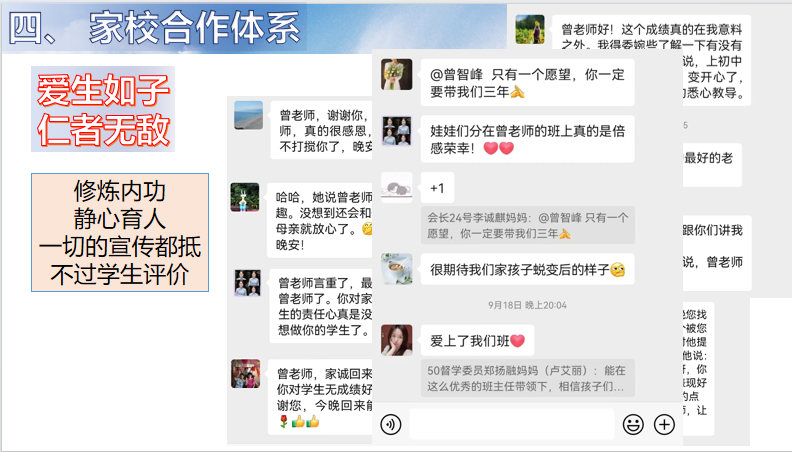Tap the voice input icon in chat bar
Image resolution: width=792 pixels, height=452 pixels.
(x=390, y=425)
